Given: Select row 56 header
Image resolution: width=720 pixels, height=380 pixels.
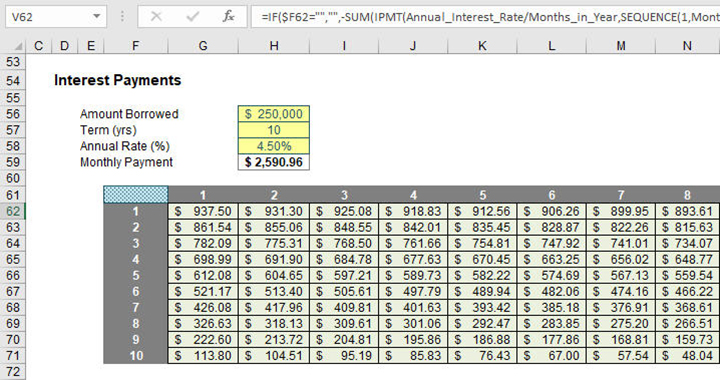Looking at the screenshot, I should 13,114.
